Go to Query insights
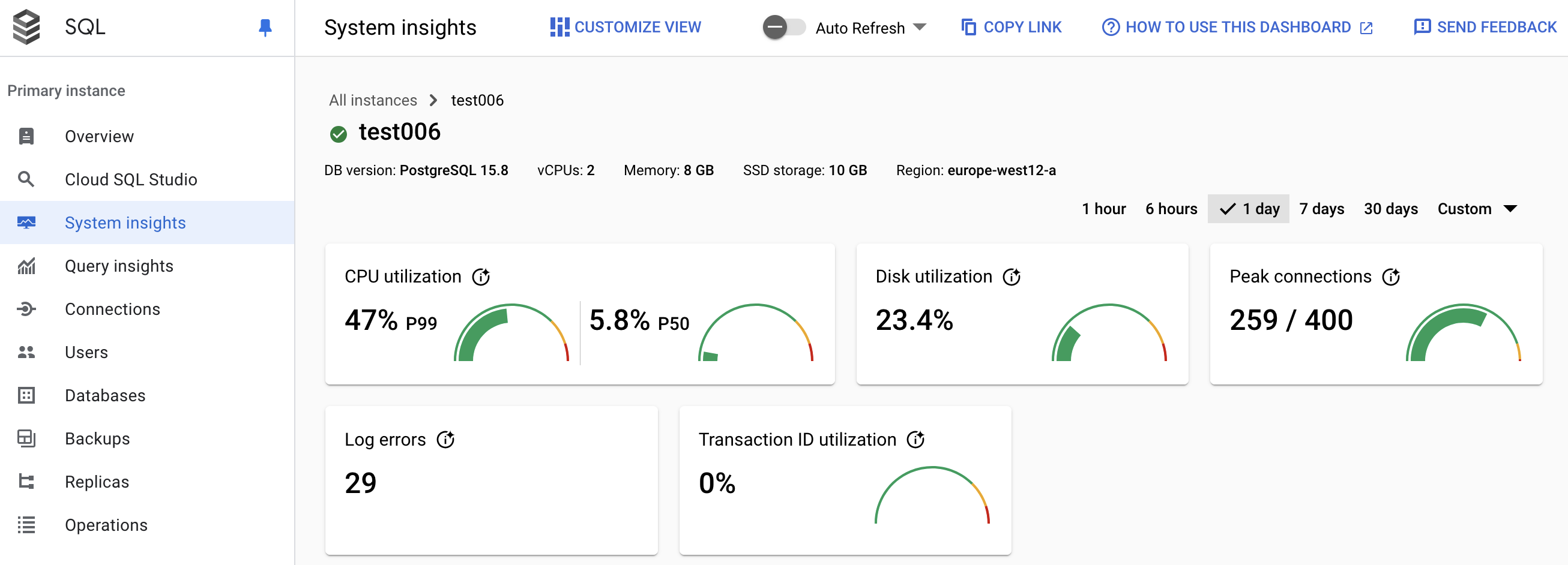Screen dimensions: 1568x565 [x=146, y=266]
